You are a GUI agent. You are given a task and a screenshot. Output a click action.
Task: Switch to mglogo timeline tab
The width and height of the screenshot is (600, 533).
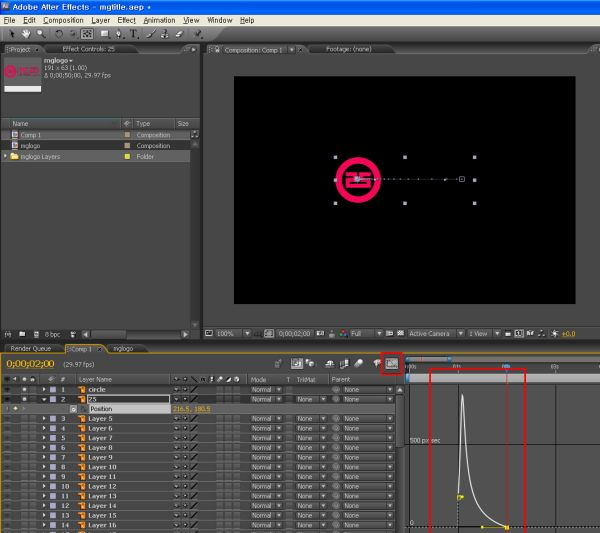point(123,349)
